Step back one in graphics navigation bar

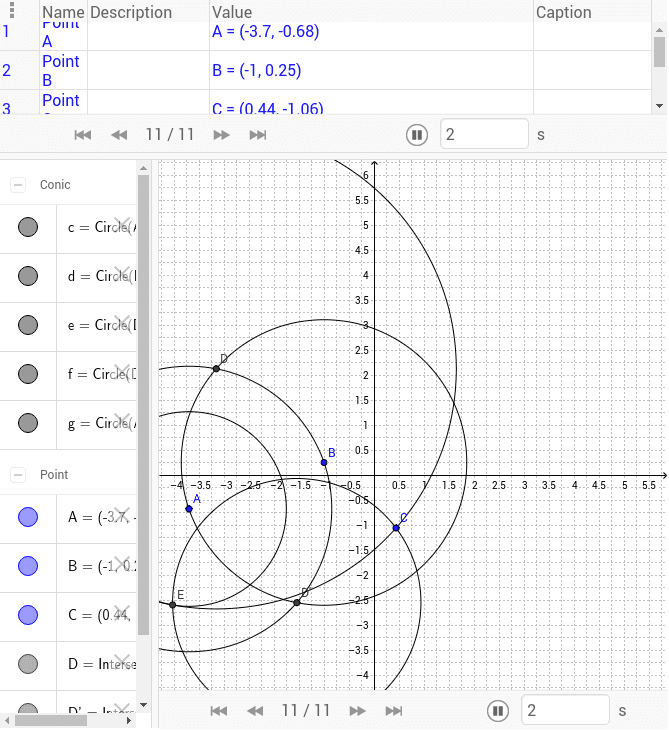coord(255,711)
